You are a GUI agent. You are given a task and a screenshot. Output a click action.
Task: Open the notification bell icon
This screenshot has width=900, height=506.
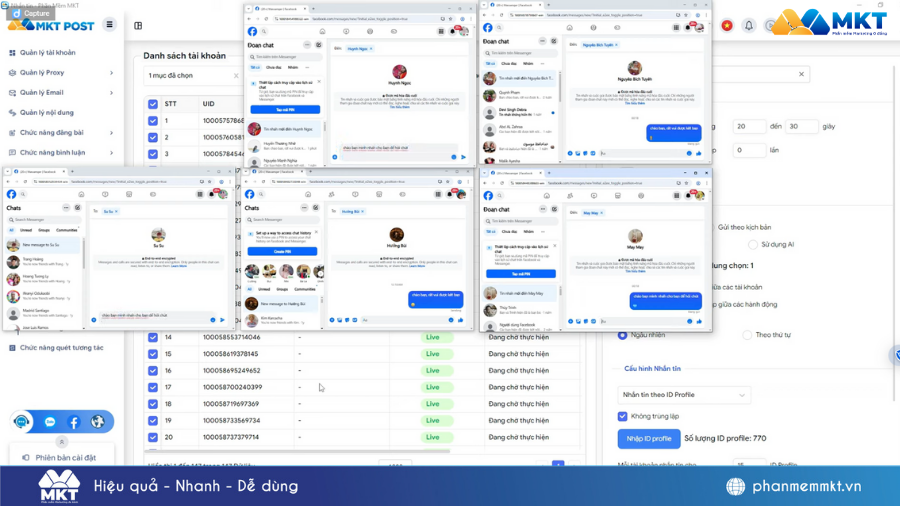tap(748, 26)
